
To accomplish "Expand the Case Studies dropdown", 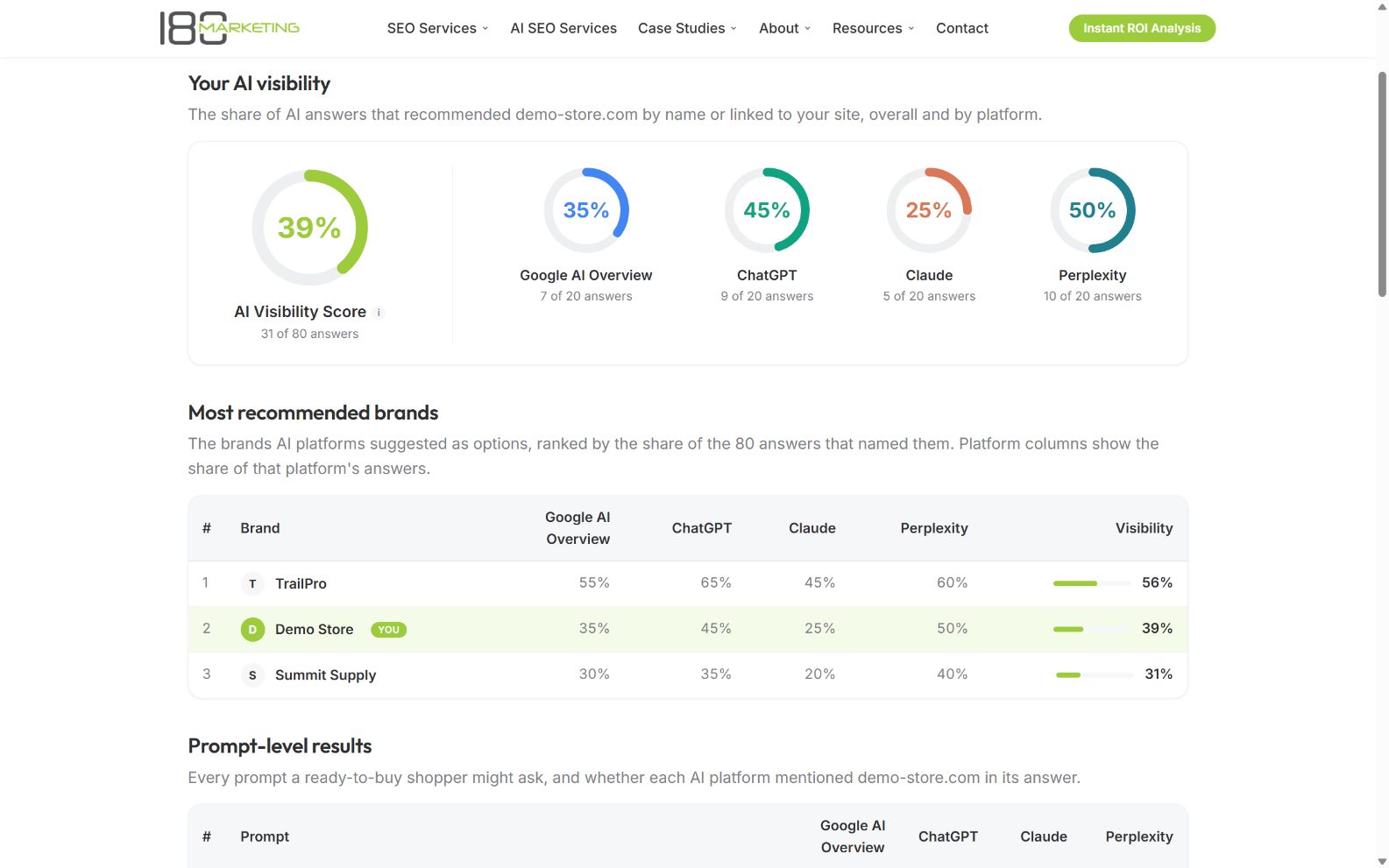I will [687, 28].
